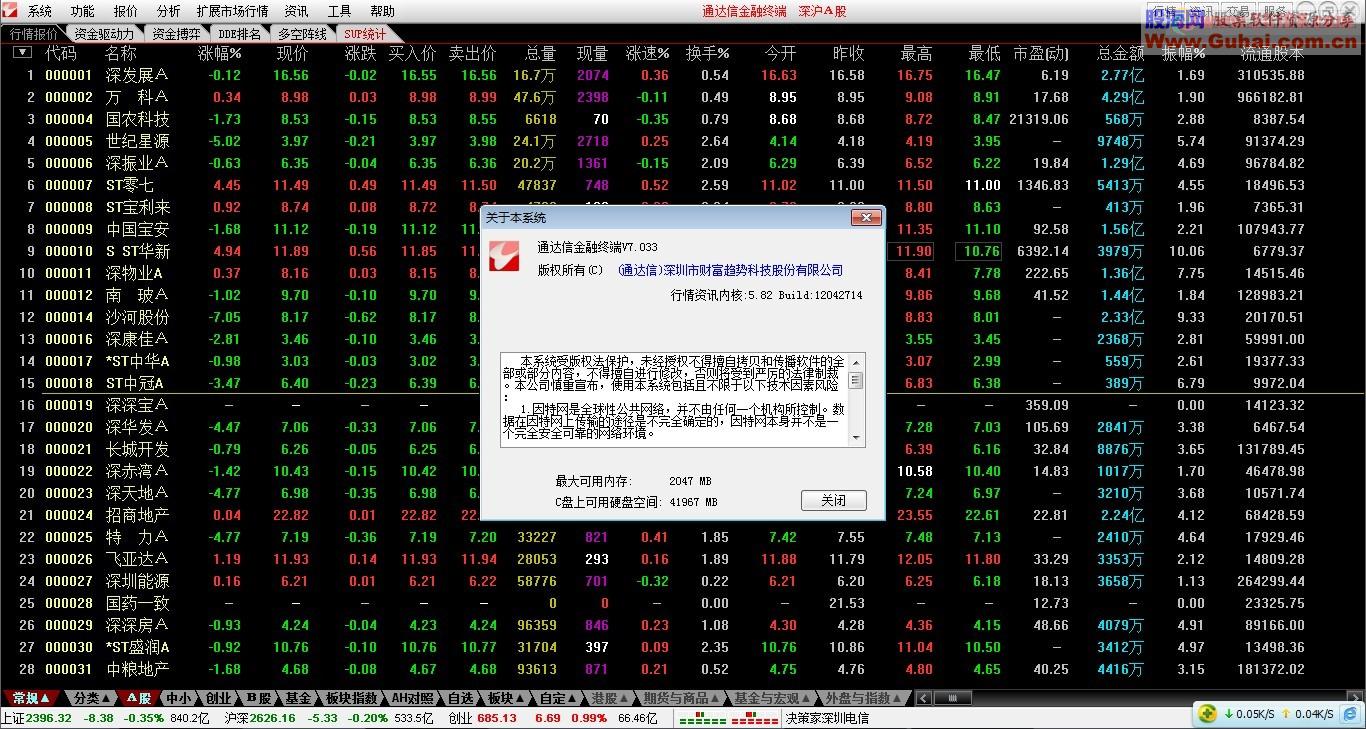Viewport: 1366px width, 729px height.
Task: Click the legal text box's vertical scrollbar thumb
Action: [x=855, y=380]
